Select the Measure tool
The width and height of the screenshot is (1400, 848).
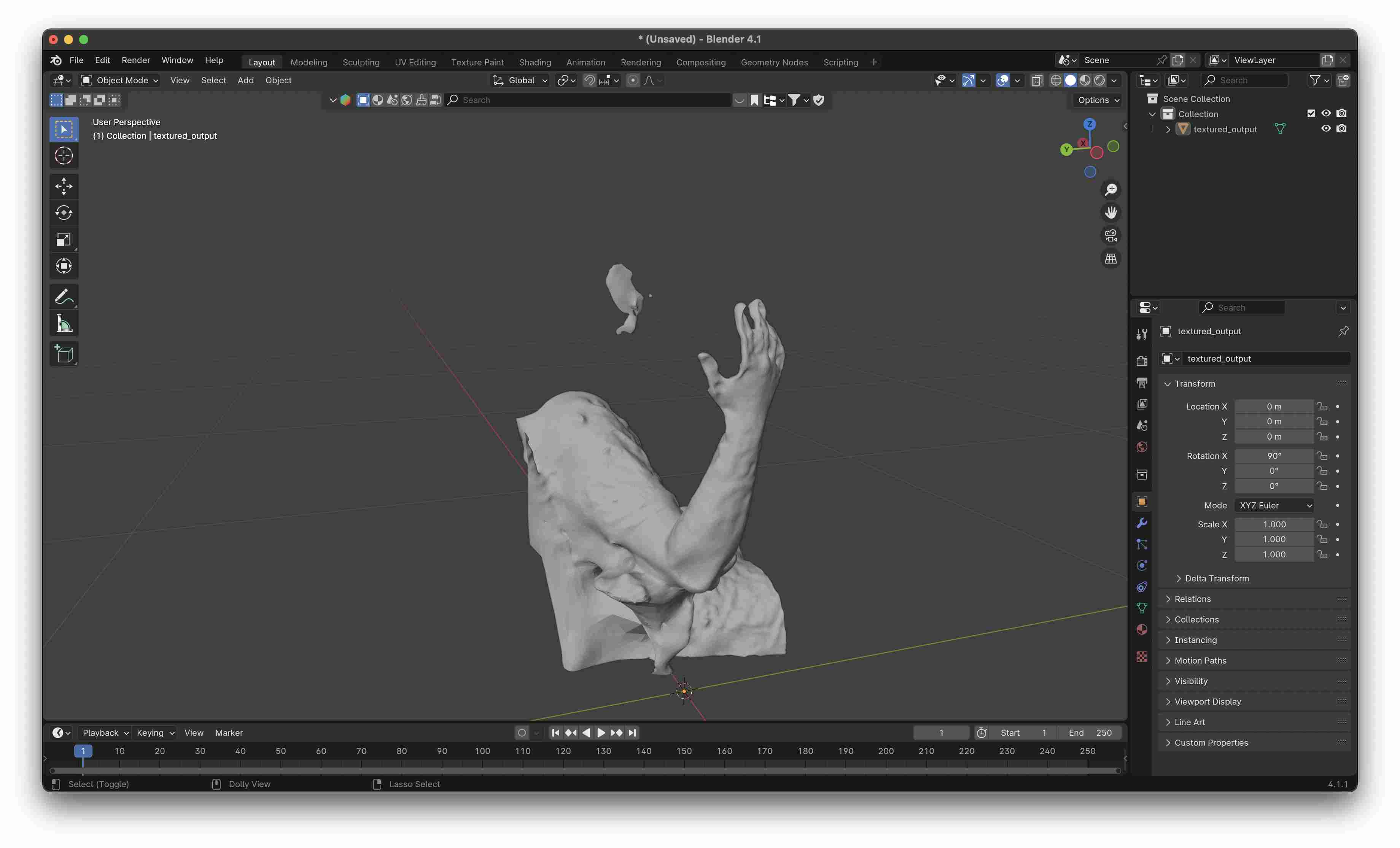pyautogui.click(x=64, y=323)
